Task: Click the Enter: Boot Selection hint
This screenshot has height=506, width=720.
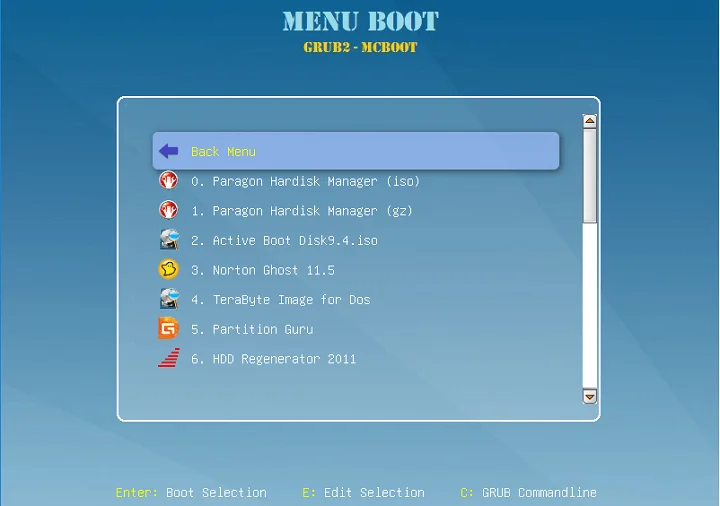Action: pyautogui.click(x=191, y=492)
